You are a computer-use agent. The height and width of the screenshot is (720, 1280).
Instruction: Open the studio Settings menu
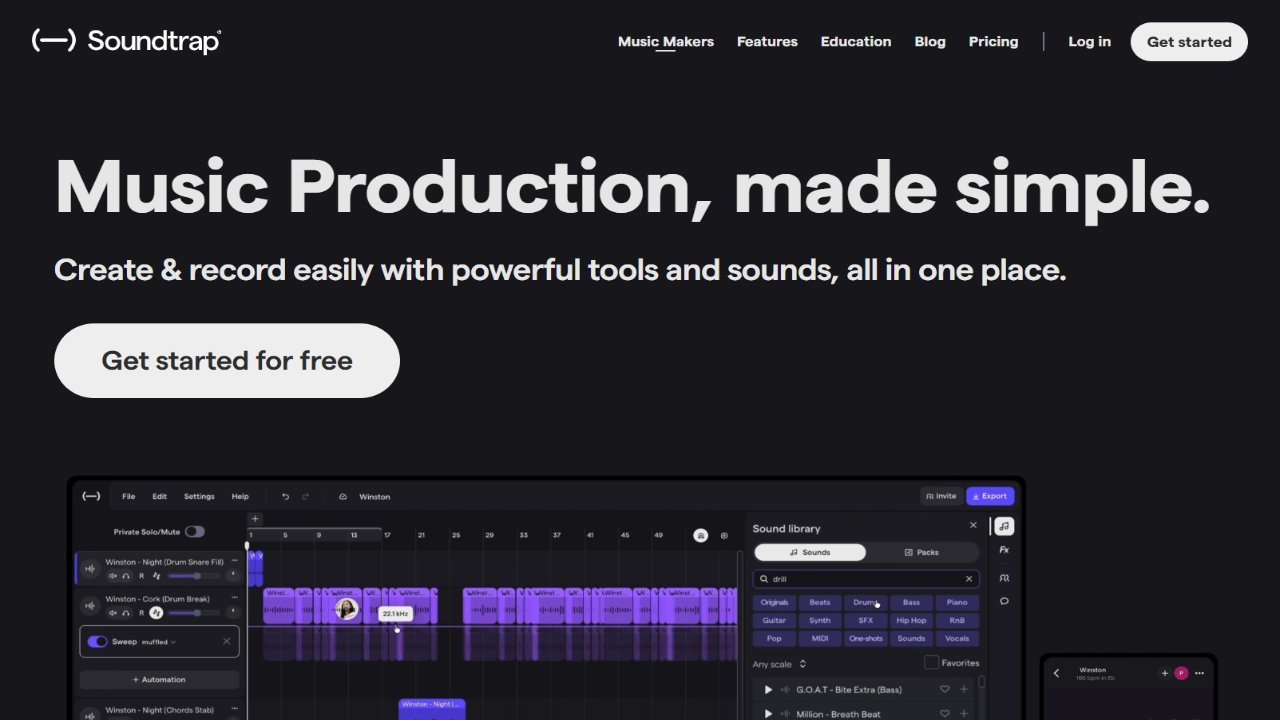coord(199,496)
